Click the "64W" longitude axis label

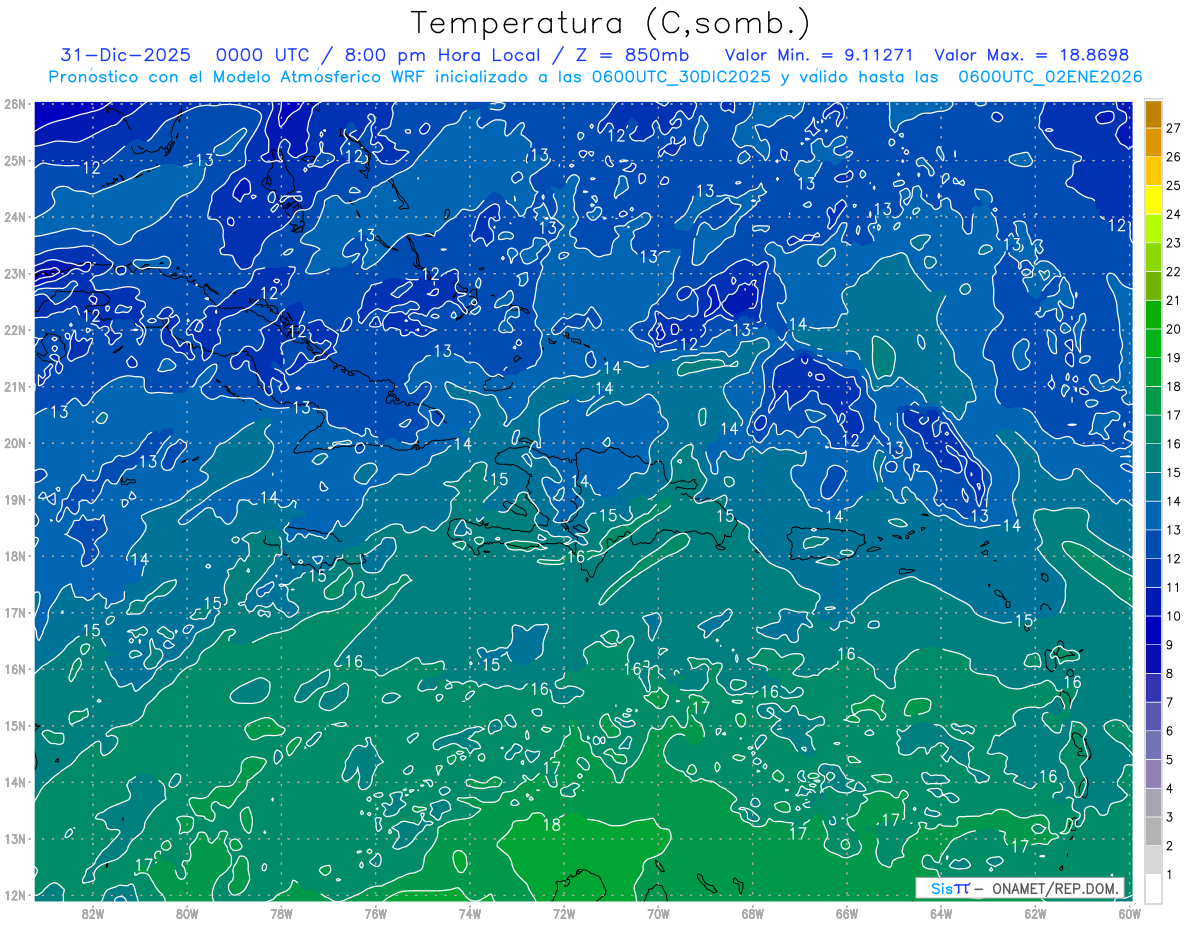click(x=940, y=913)
